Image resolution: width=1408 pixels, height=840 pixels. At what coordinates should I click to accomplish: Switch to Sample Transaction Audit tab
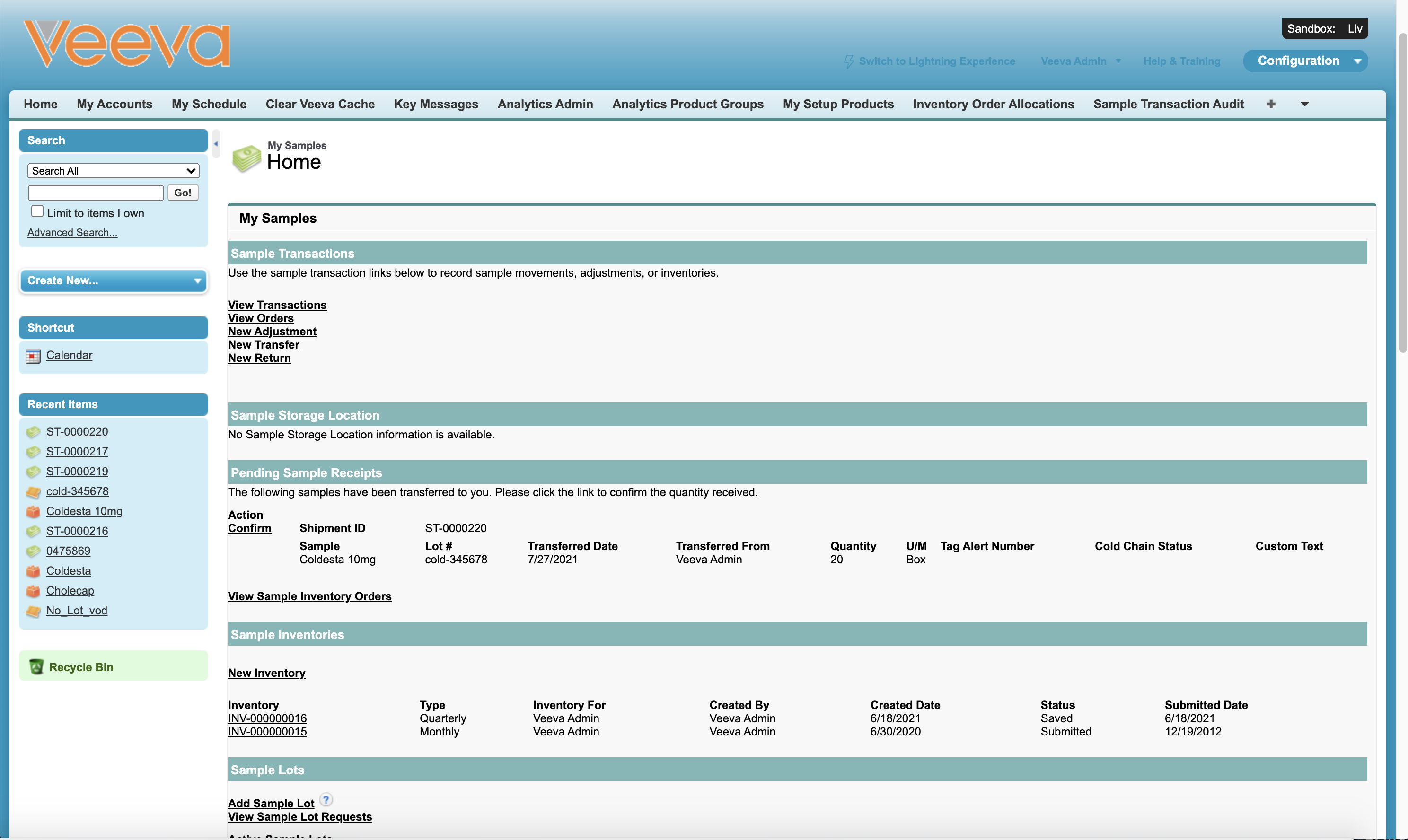(x=1168, y=104)
